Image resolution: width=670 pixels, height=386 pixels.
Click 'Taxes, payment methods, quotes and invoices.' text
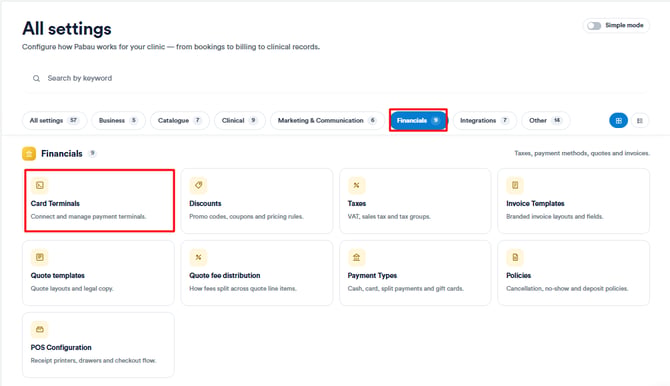click(582, 153)
